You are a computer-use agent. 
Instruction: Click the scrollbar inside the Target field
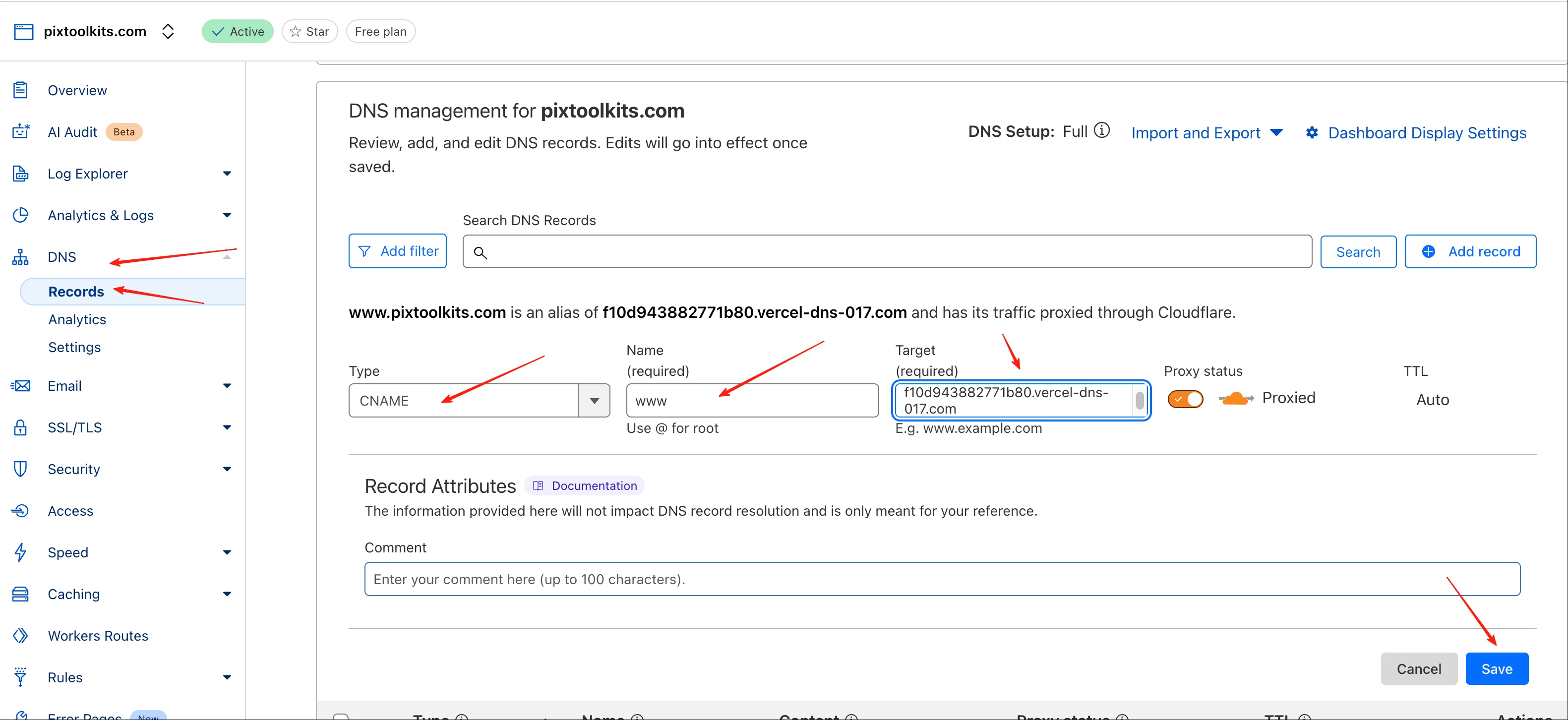[1140, 401]
